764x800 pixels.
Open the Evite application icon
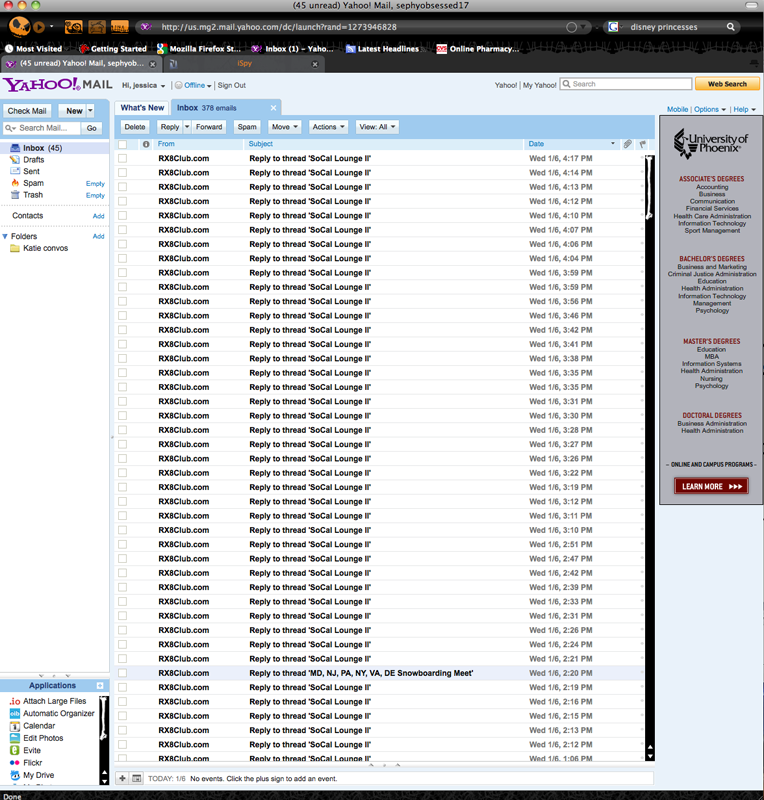tap(15, 751)
